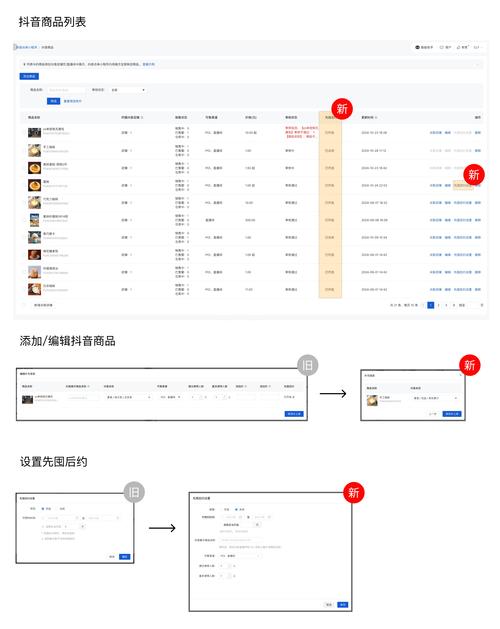Image resolution: width=500 pixels, height=629 pixels.
Task: Click the reset filter link beside the search button
Action: [73, 101]
